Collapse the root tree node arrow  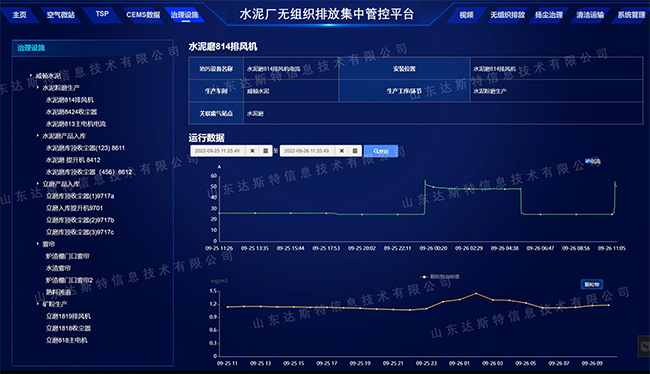[31, 75]
